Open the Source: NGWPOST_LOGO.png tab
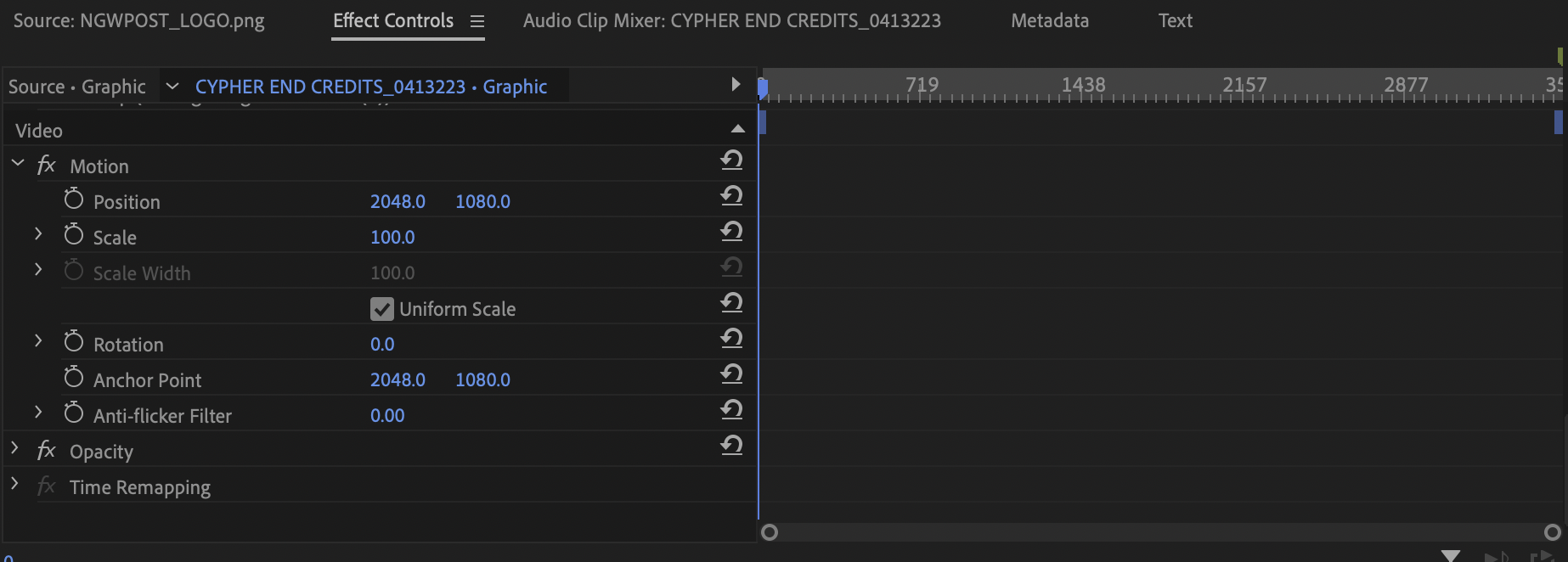Screen dimensions: 1568x562 138,20
